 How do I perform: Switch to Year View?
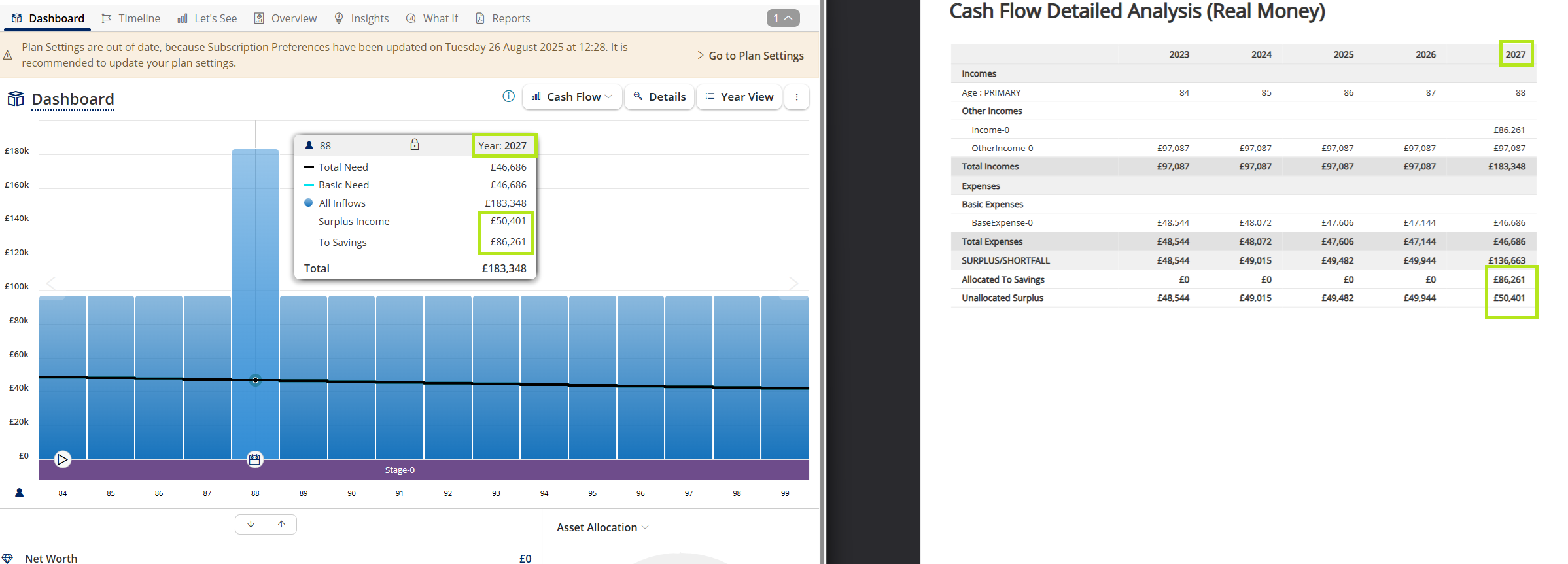click(739, 97)
